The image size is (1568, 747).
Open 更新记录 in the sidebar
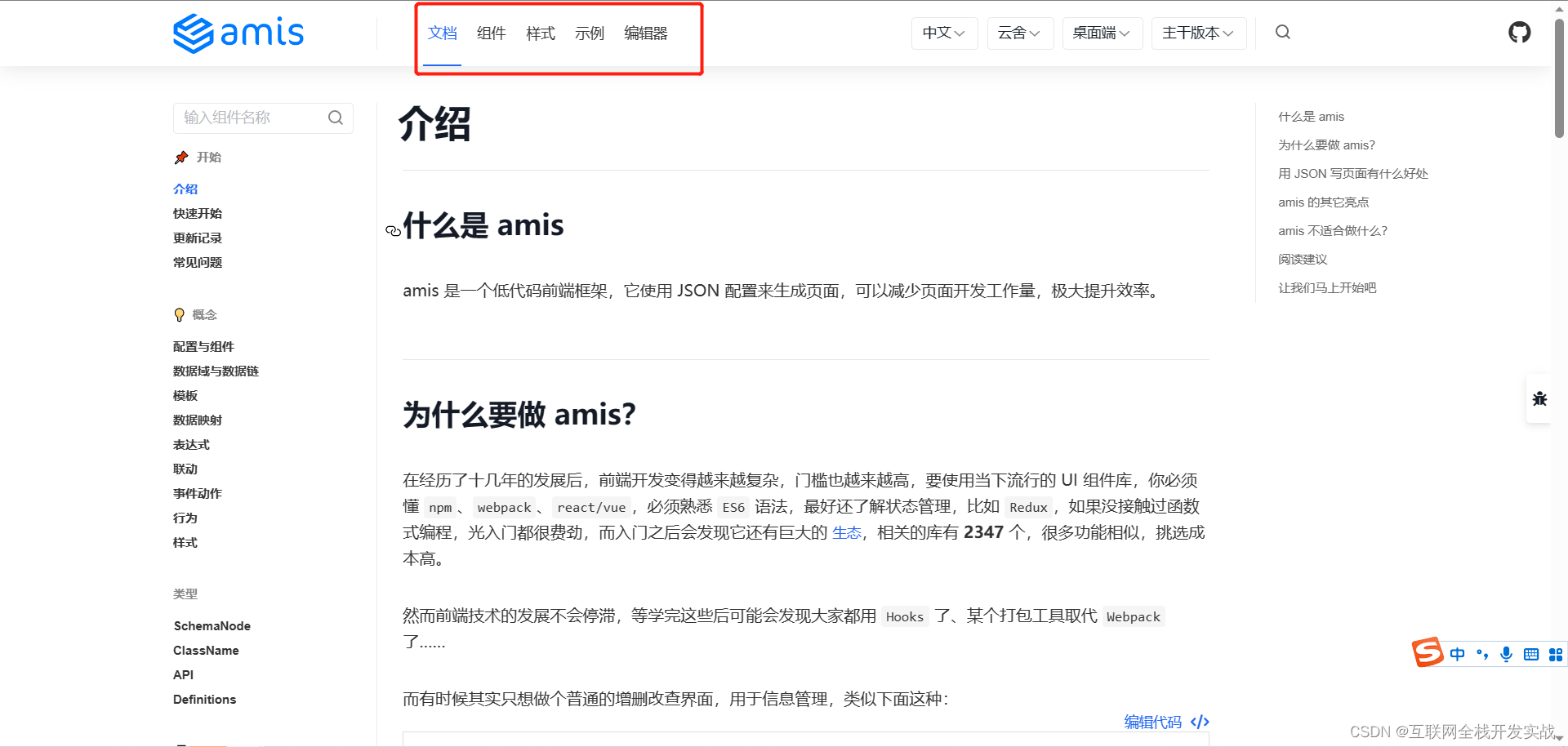(x=198, y=238)
